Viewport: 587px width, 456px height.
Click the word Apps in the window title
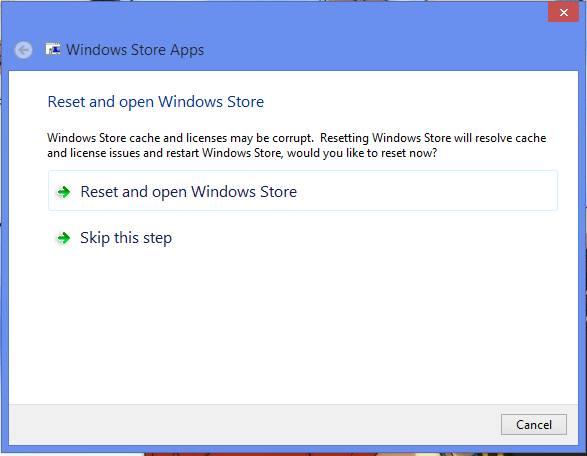186,51
